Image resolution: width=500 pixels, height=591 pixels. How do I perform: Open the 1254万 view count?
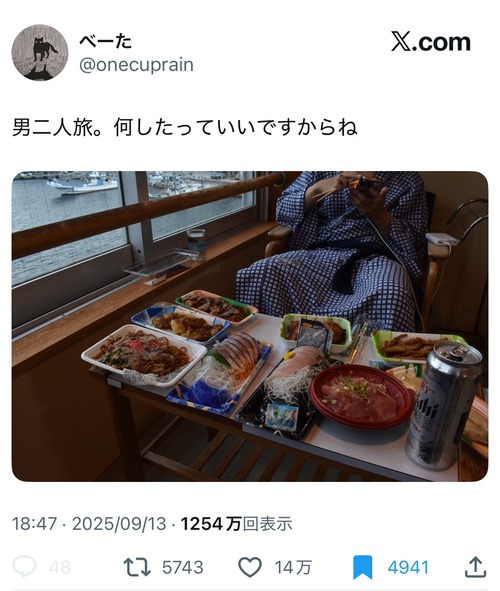point(211,524)
